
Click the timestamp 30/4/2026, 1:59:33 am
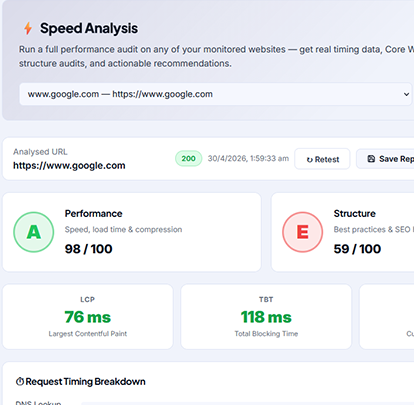pyautogui.click(x=248, y=159)
